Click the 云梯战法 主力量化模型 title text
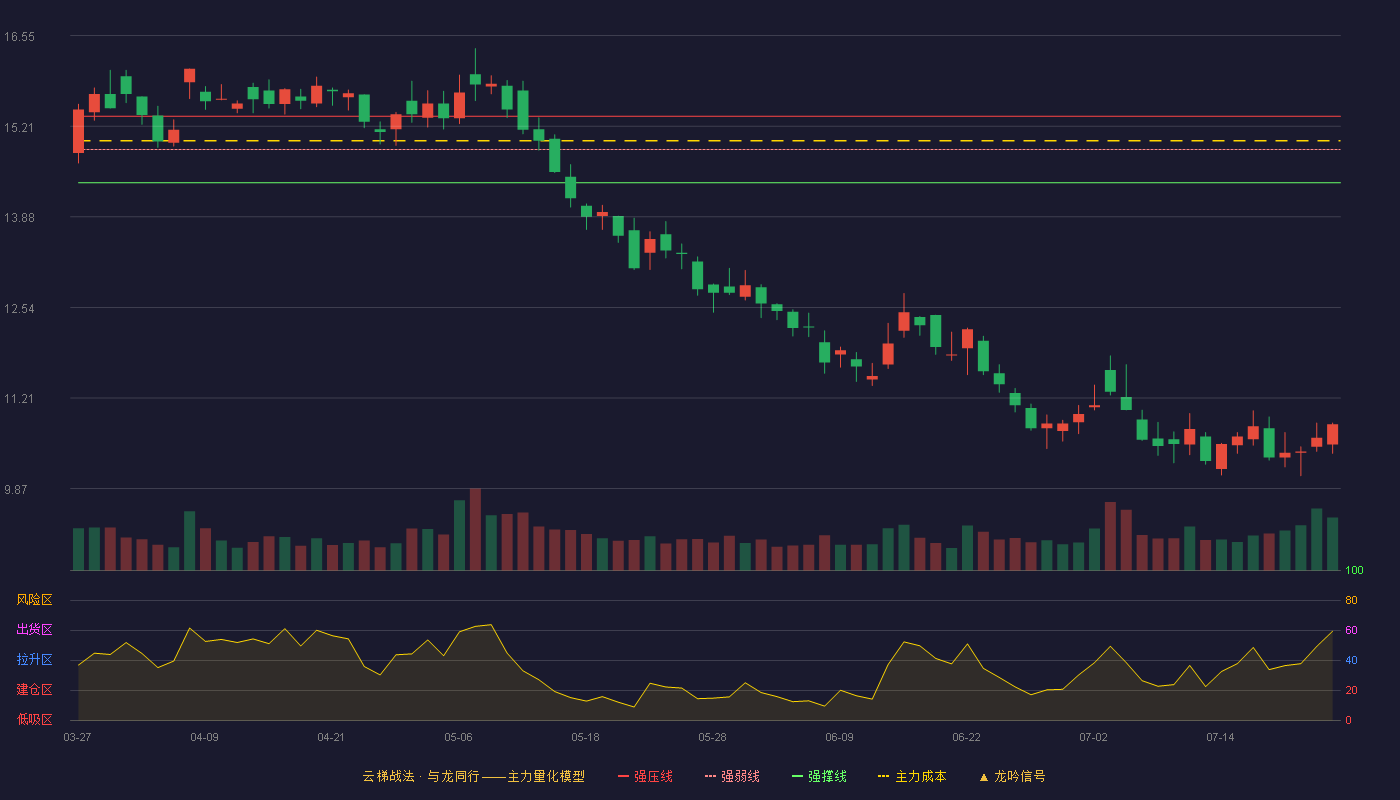This screenshot has width=1400, height=800. click(x=474, y=776)
